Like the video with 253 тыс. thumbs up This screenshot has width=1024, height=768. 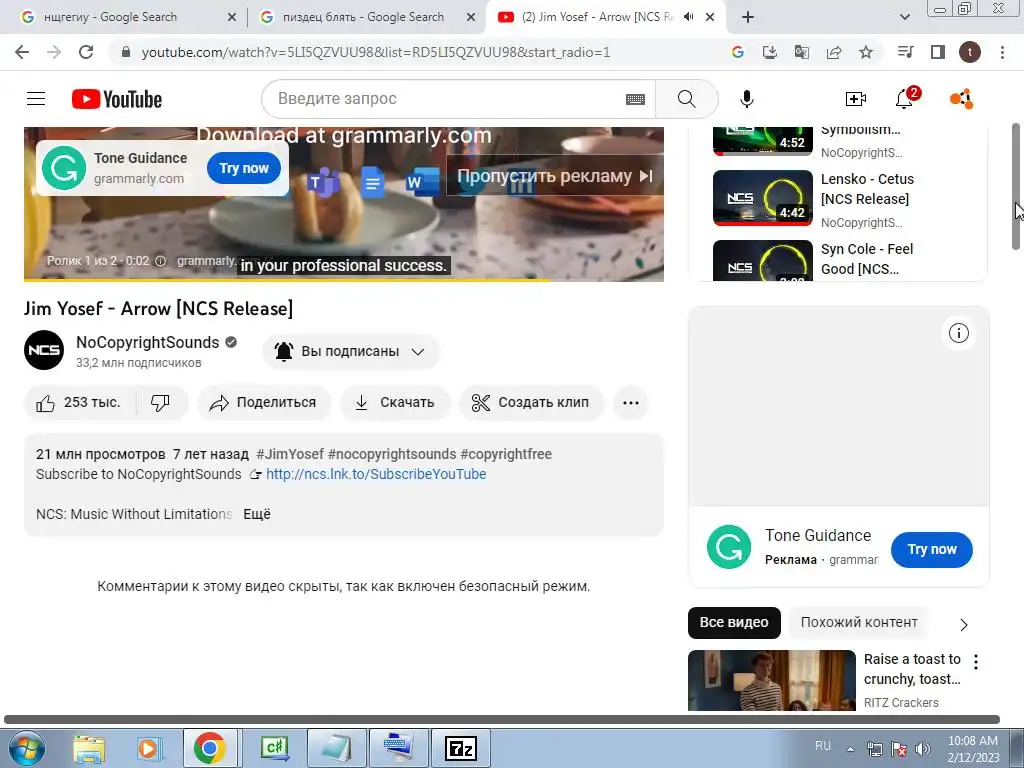79,403
